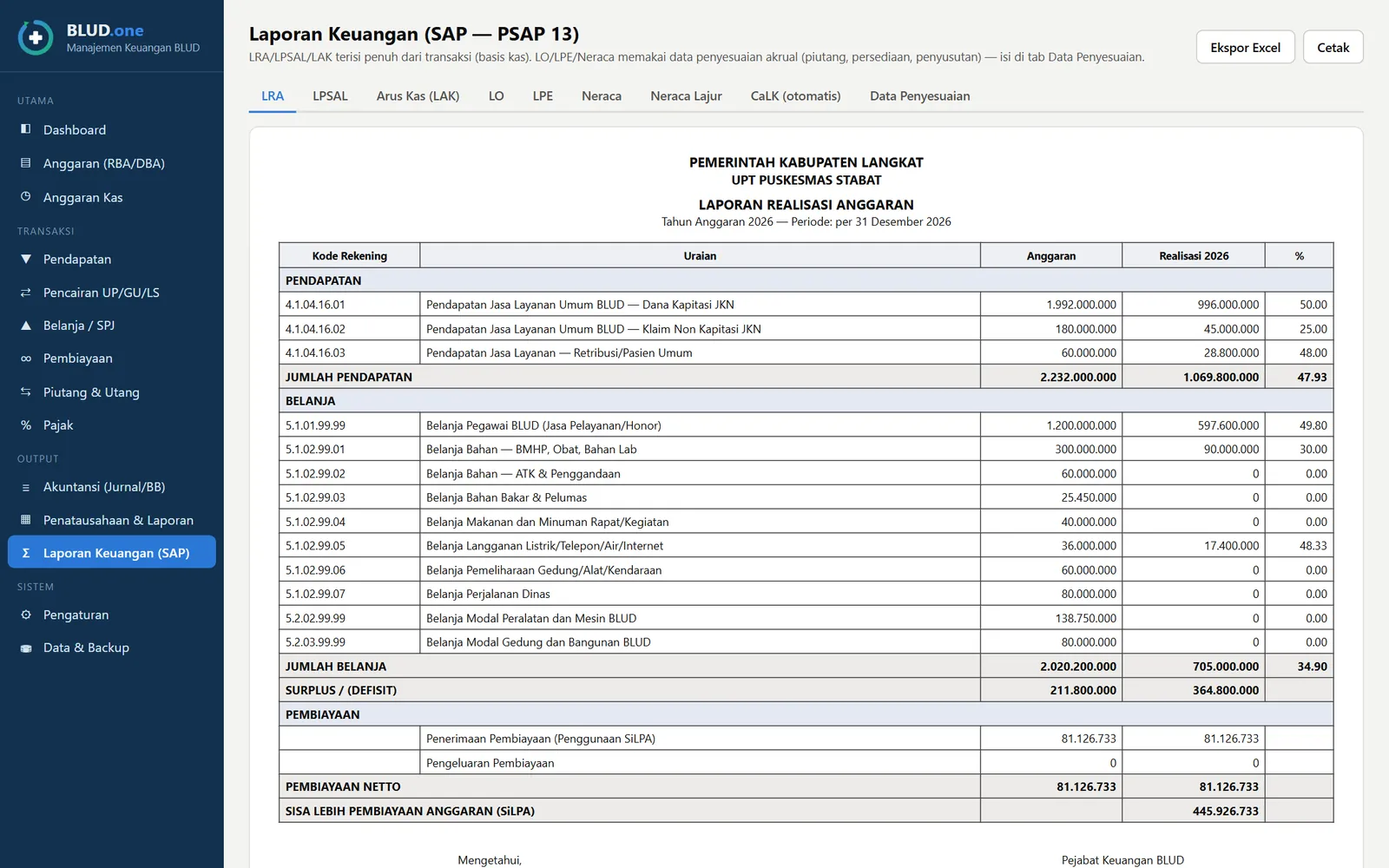
Task: Click the Ekspor Excel button
Action: (x=1245, y=48)
